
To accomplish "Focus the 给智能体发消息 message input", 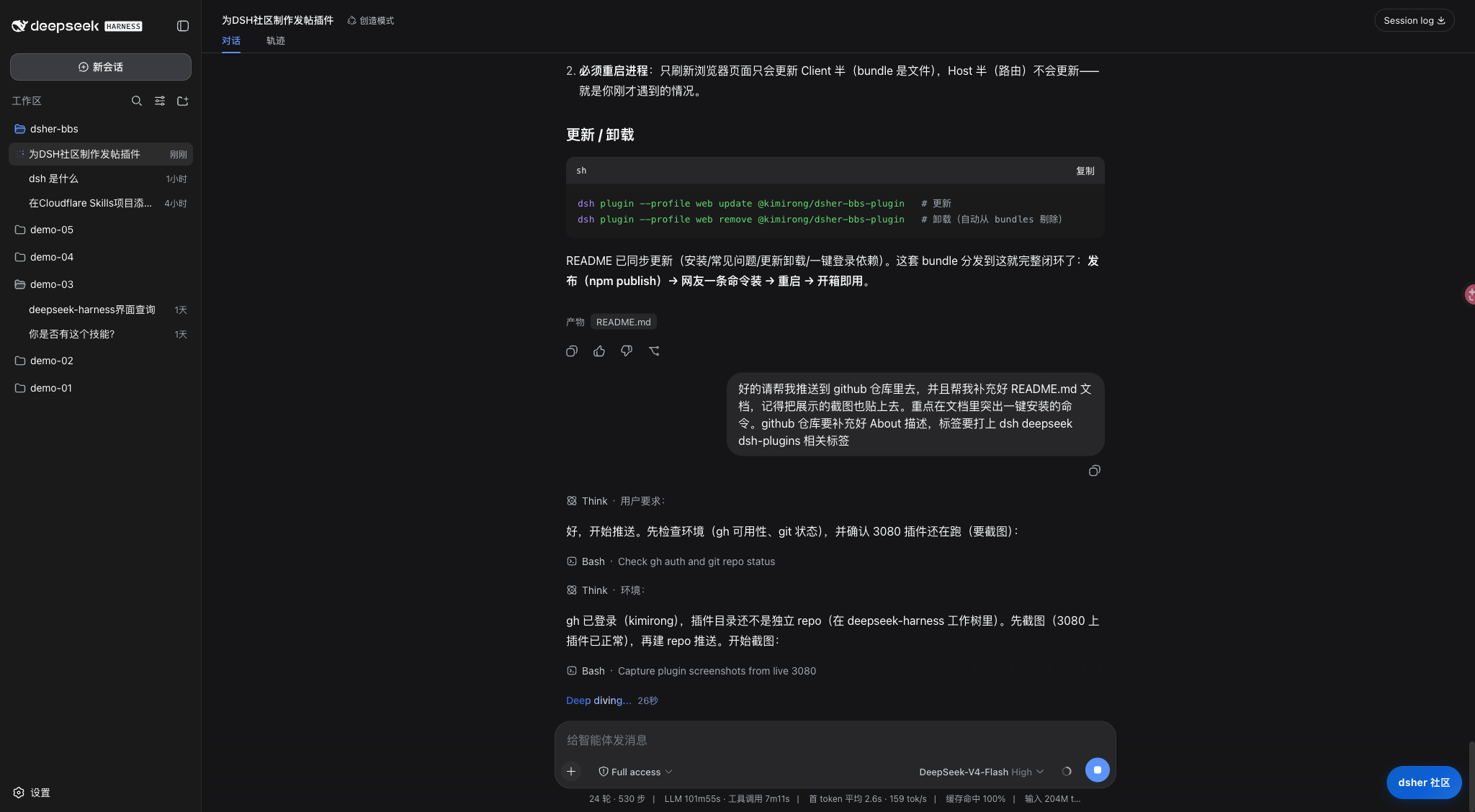I will (x=835, y=740).
